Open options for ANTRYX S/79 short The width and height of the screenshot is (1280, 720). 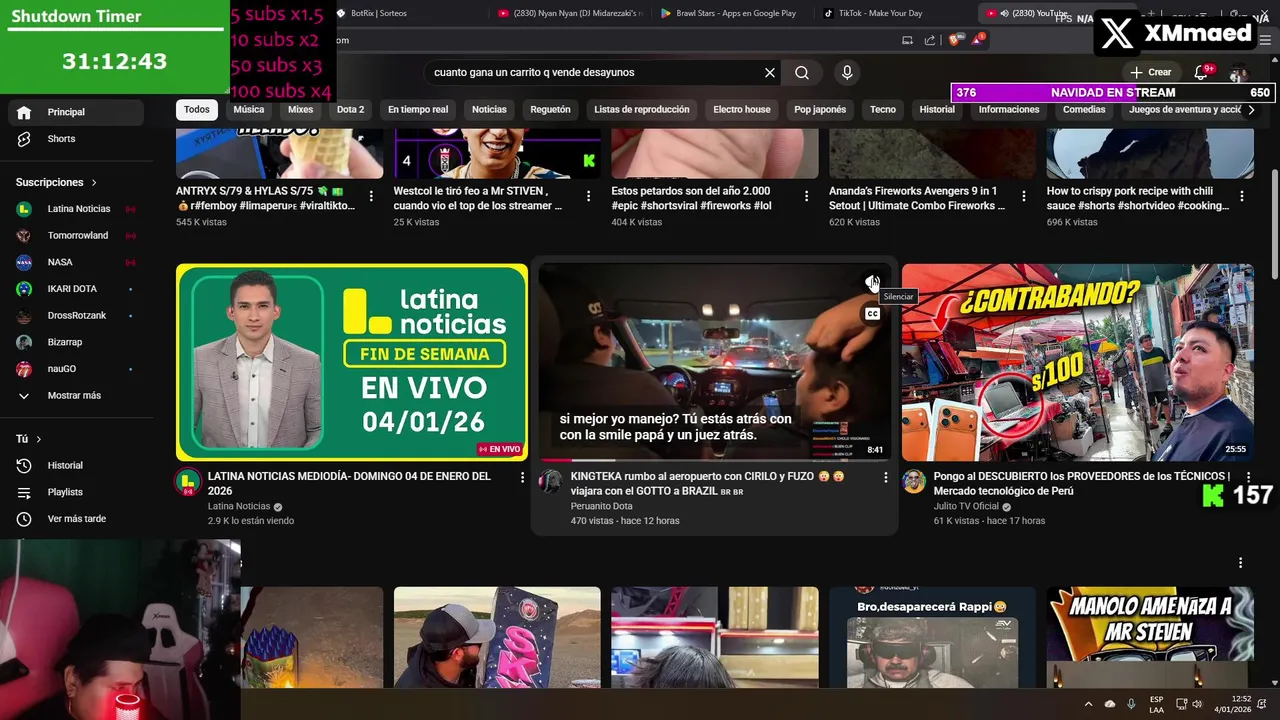tap(371, 197)
